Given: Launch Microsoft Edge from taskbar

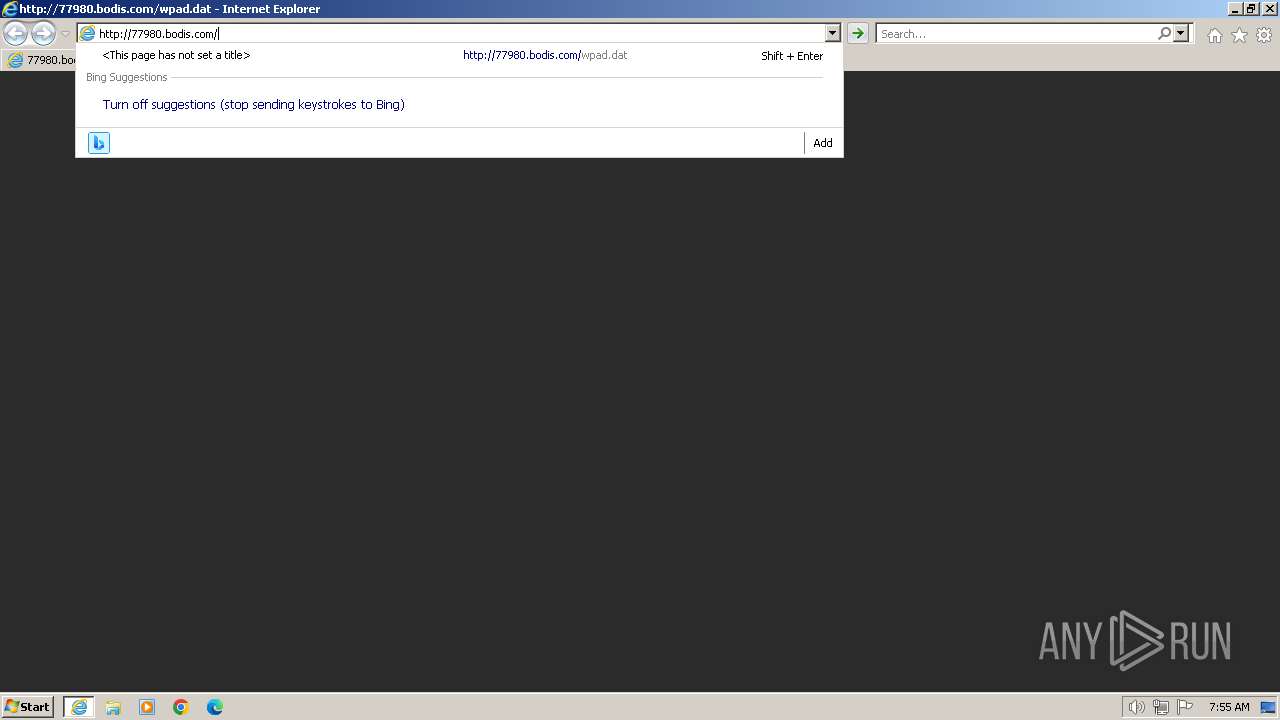Looking at the screenshot, I should pyautogui.click(x=215, y=707).
